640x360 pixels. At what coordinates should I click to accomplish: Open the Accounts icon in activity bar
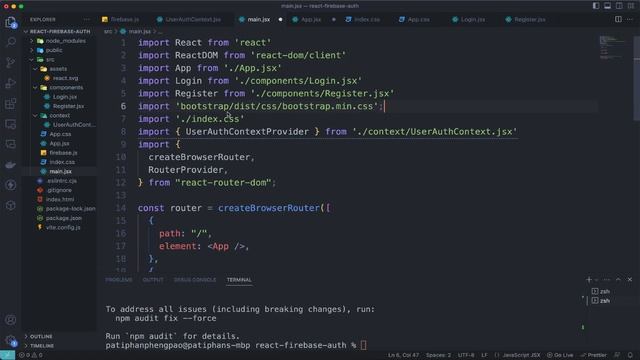11,320
